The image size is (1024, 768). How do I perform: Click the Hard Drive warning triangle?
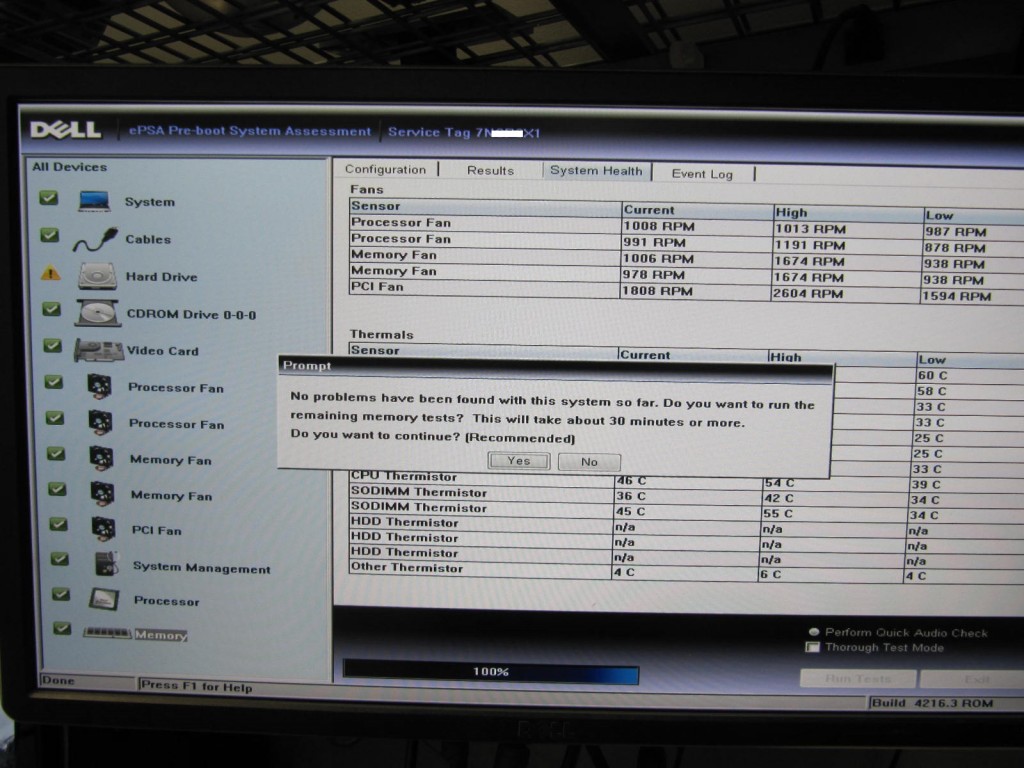point(50,274)
